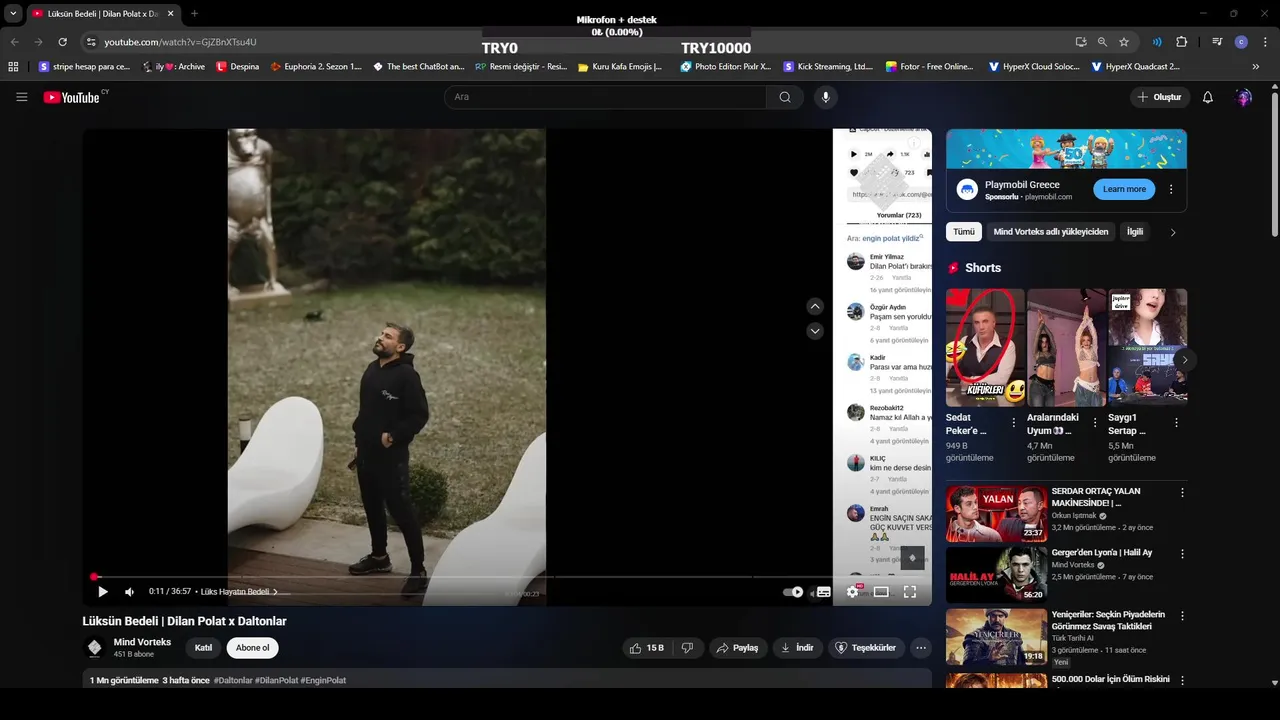1280x720 pixels.
Task: Select the Mind Vorteks adlı yükleyiciden chip
Action: pyautogui.click(x=1050, y=231)
